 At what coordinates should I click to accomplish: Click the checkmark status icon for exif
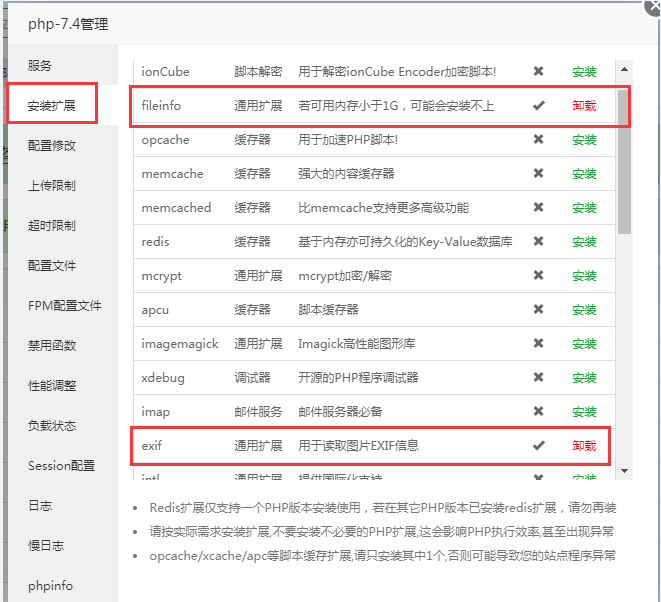539,446
